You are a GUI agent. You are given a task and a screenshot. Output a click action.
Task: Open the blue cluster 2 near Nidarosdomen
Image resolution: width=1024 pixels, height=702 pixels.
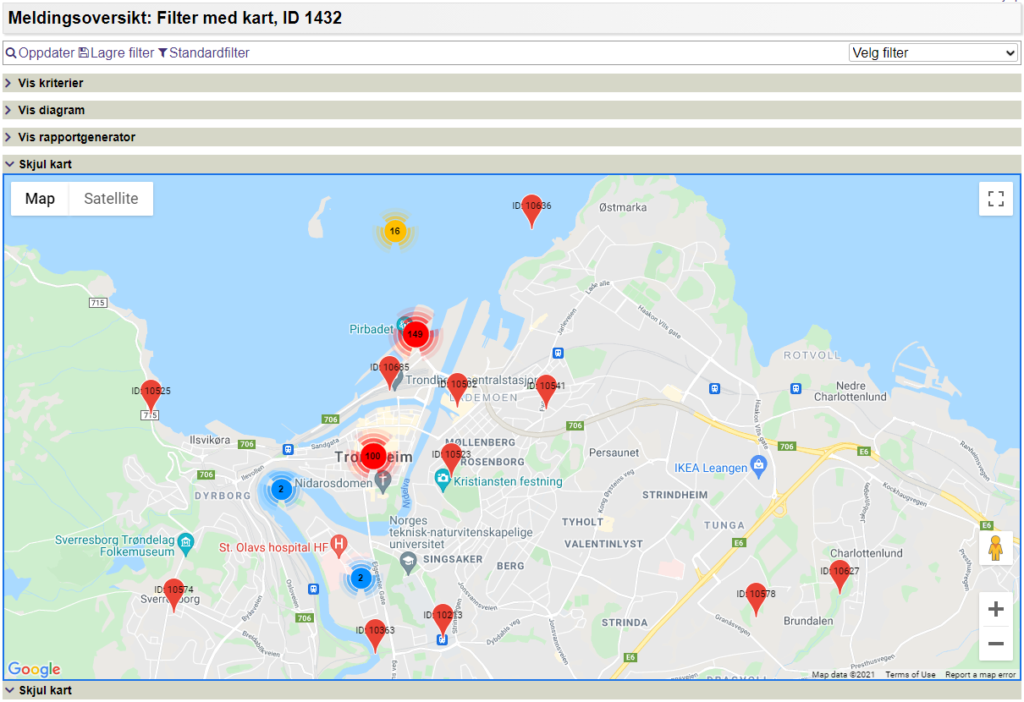click(281, 489)
